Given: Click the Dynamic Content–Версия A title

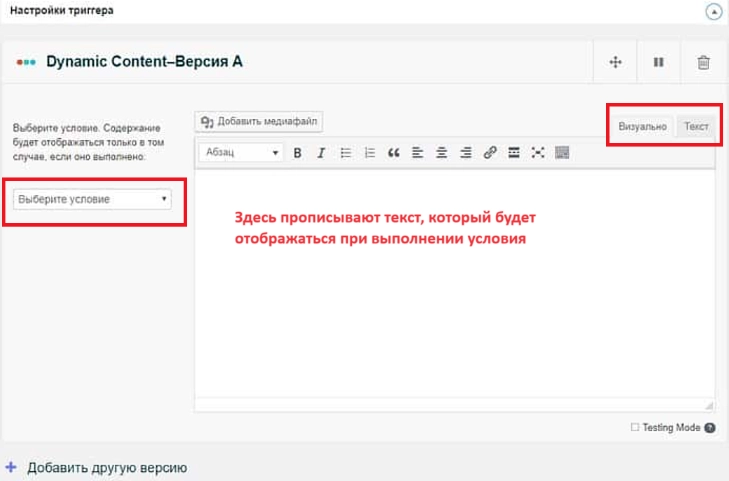Looking at the screenshot, I should 144,61.
